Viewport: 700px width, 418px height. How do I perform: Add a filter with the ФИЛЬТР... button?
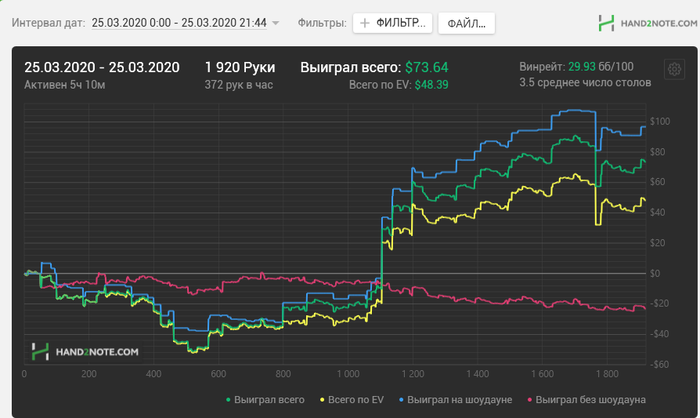click(x=392, y=23)
